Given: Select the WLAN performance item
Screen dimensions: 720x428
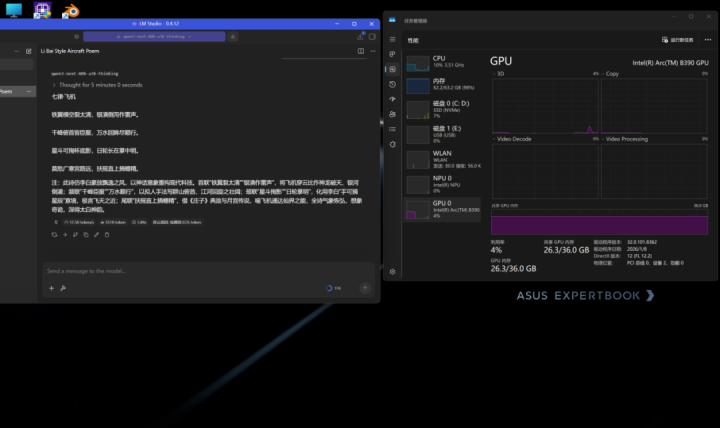Looking at the screenshot, I should pyautogui.click(x=440, y=158).
